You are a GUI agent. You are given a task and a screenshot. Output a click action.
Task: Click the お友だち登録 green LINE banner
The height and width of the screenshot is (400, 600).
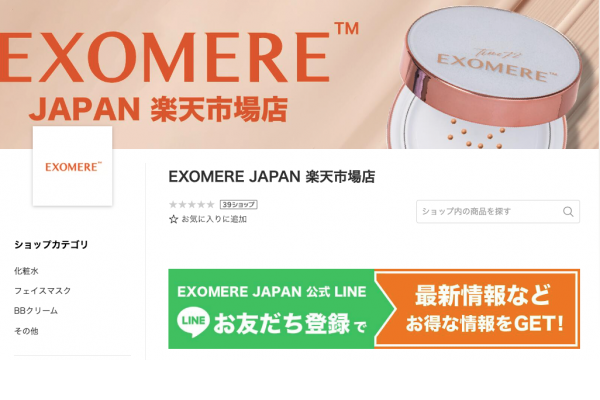[271, 309]
